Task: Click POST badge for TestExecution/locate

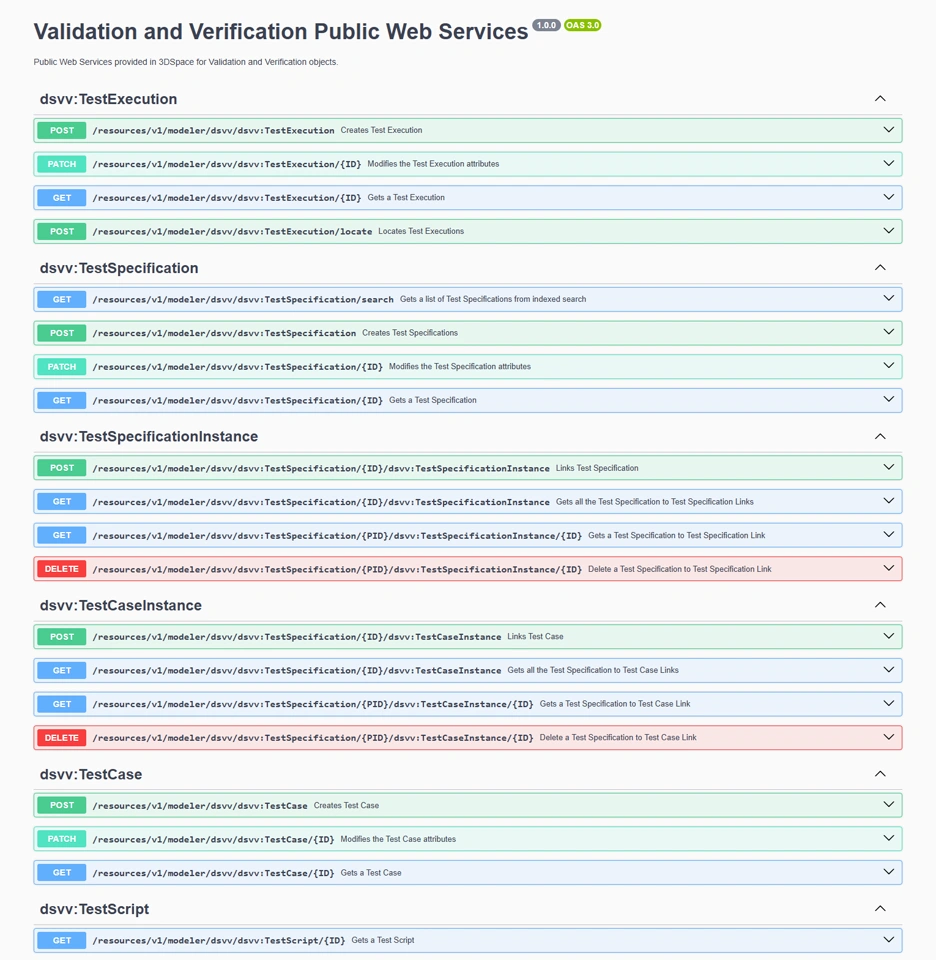Action: pyautogui.click(x=62, y=231)
